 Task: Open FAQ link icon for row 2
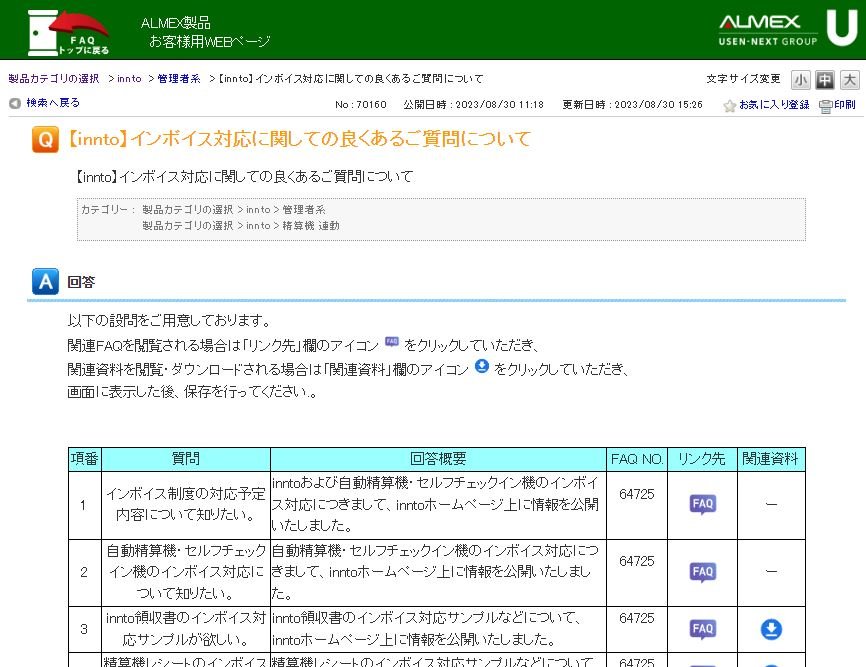pyautogui.click(x=703, y=572)
